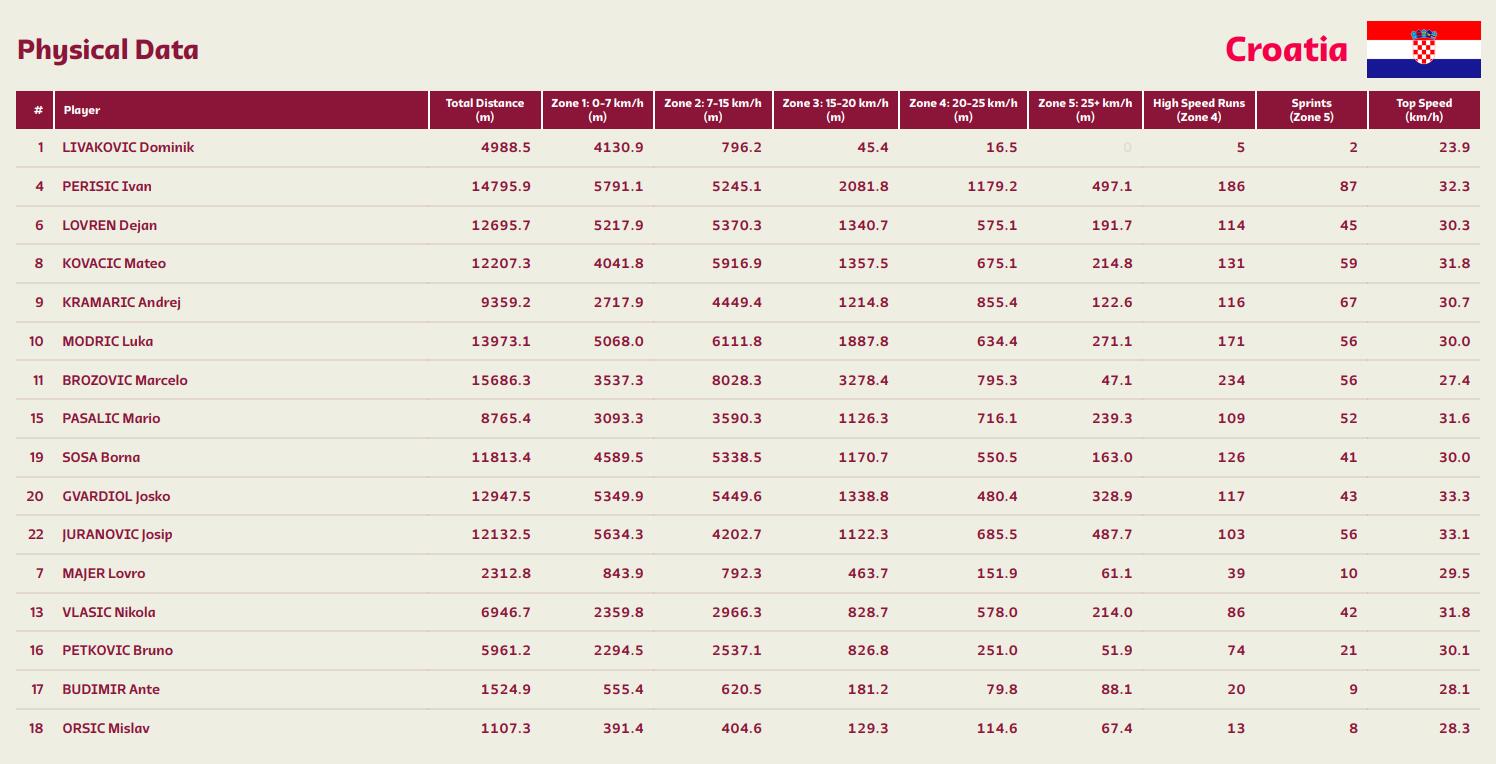Select player PERISIC Ivan
The height and width of the screenshot is (764, 1496).
(107, 186)
